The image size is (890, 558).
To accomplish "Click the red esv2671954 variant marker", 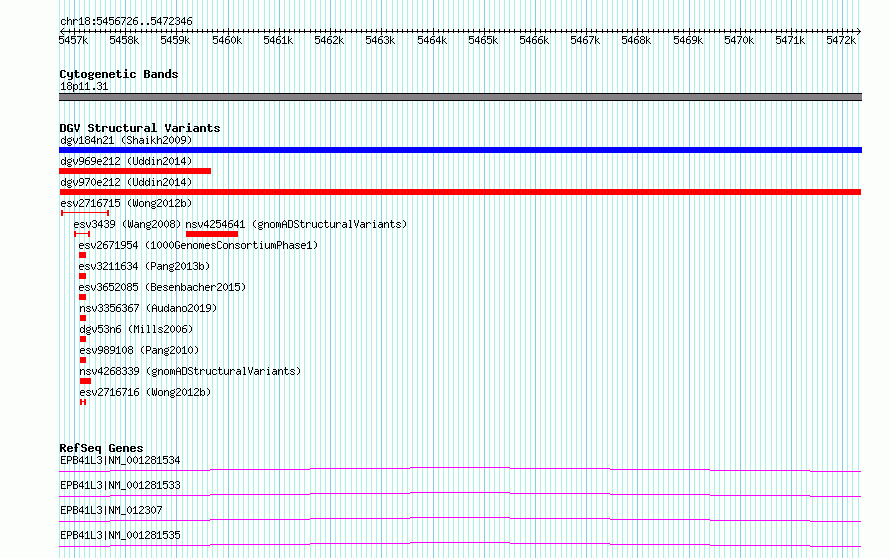I will click(x=82, y=255).
